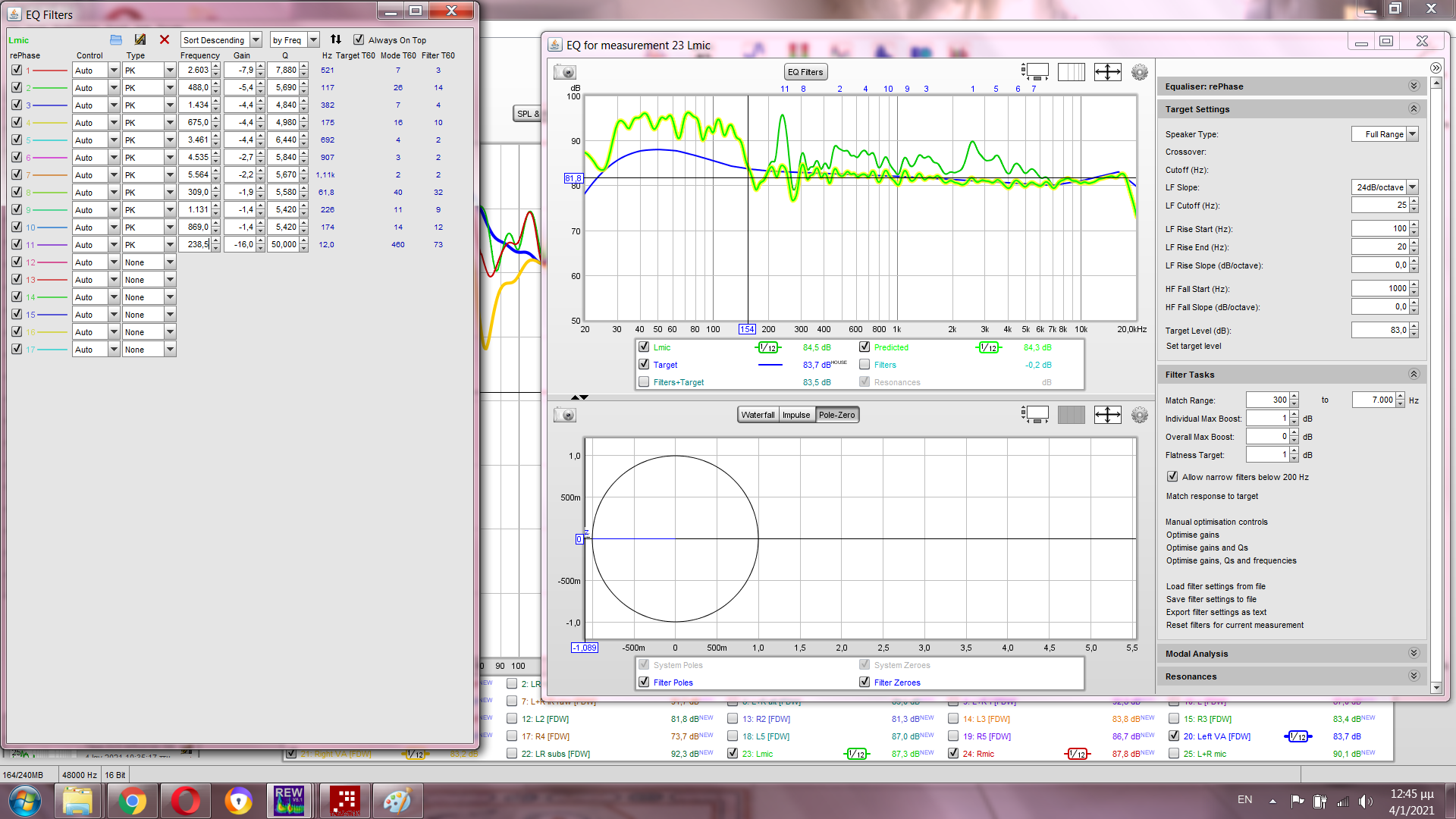Open filter 1 Type PK dropdown

[x=149, y=70]
